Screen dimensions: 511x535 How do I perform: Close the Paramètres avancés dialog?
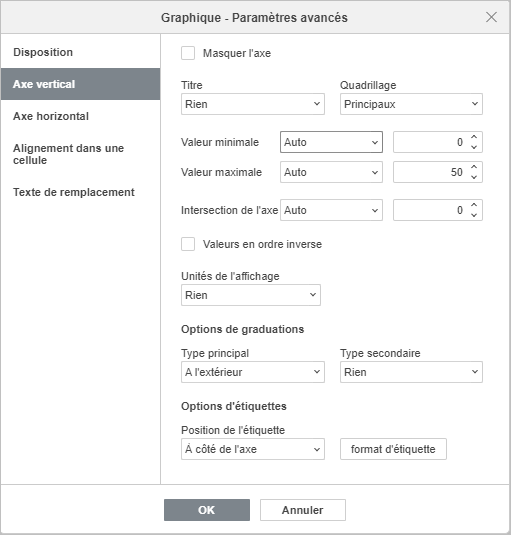pos(491,17)
